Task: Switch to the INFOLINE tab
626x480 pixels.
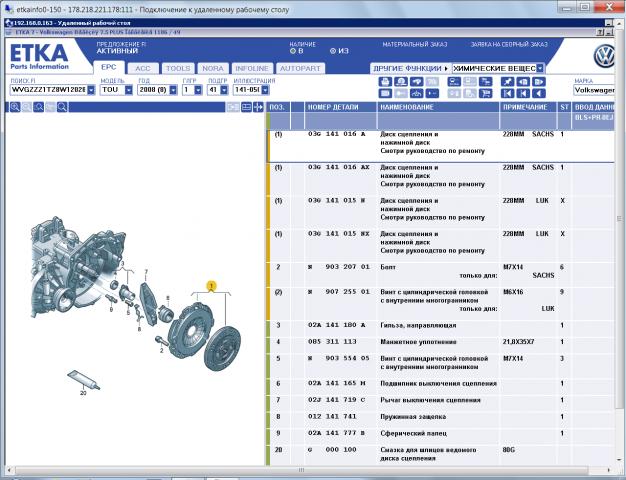Action: 252,69
